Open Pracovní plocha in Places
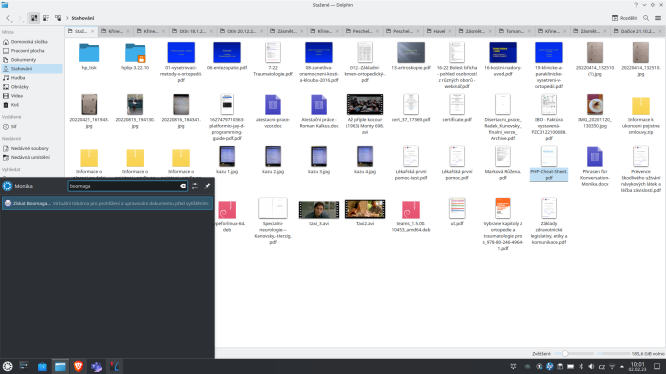666x374 pixels. pos(27,51)
